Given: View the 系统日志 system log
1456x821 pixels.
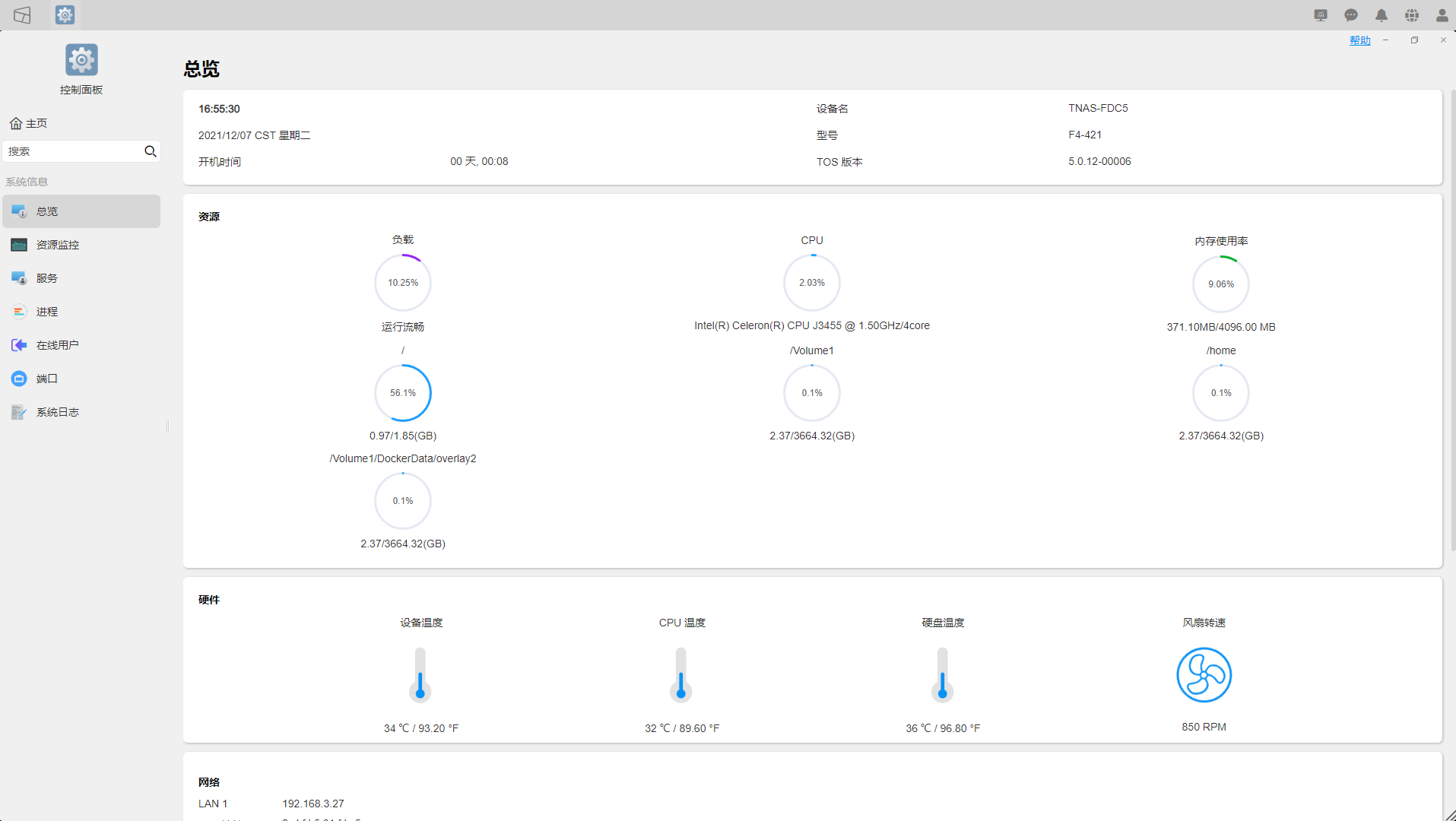Looking at the screenshot, I should (x=57, y=412).
